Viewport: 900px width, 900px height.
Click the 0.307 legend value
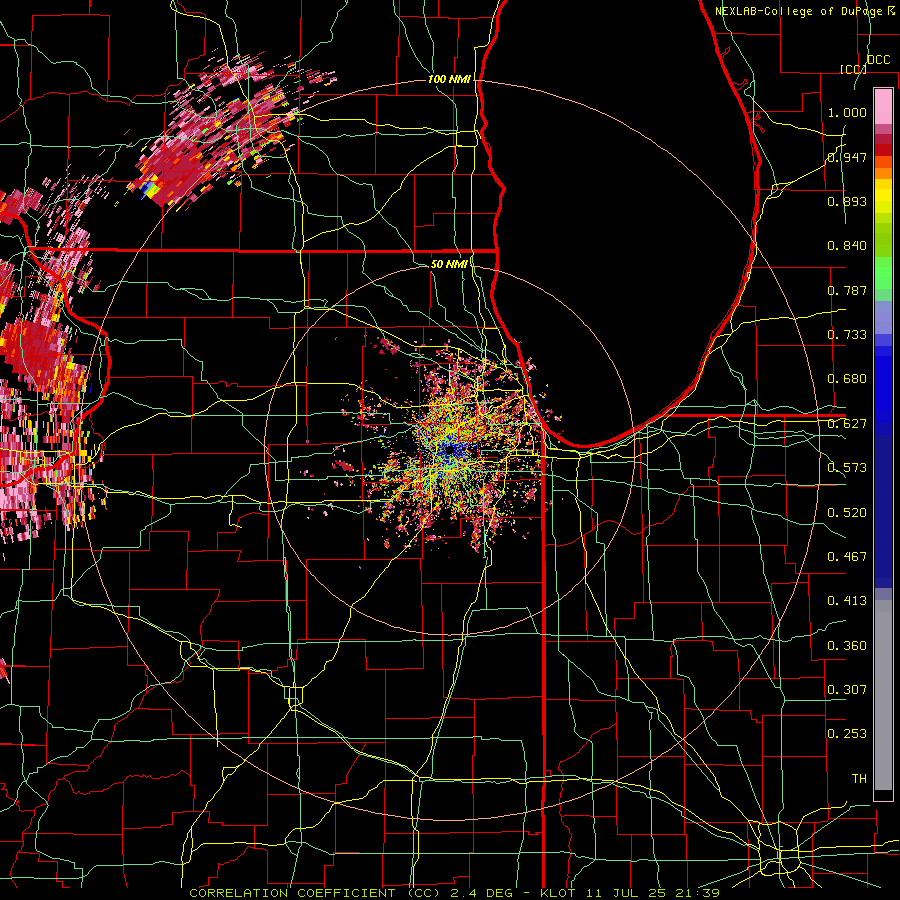847,690
